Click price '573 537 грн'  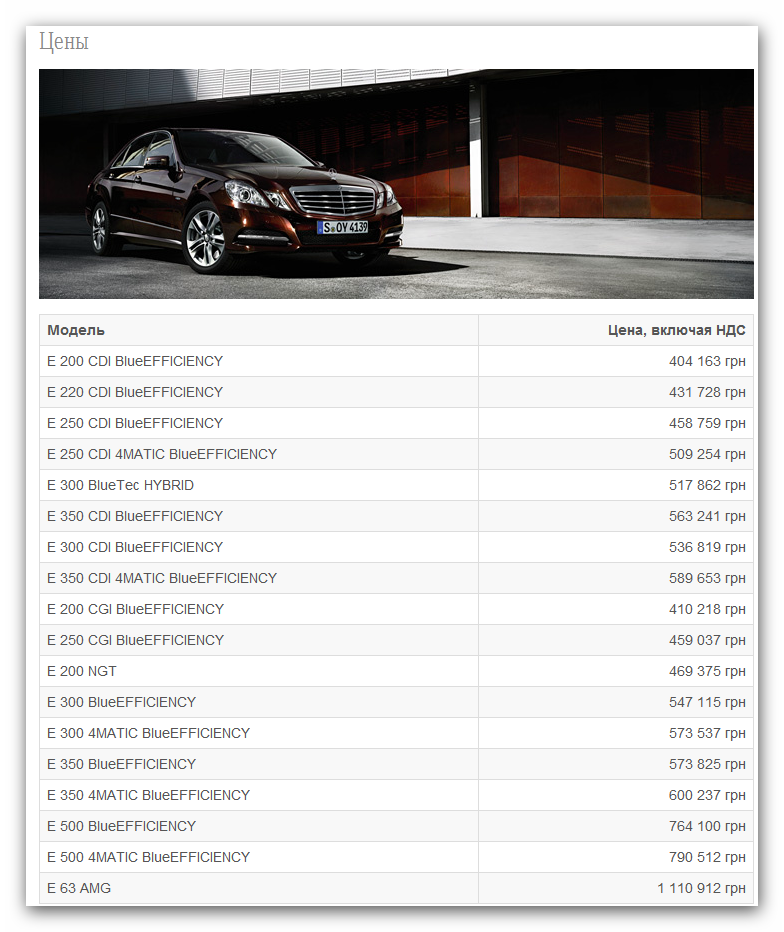pyautogui.click(x=707, y=733)
